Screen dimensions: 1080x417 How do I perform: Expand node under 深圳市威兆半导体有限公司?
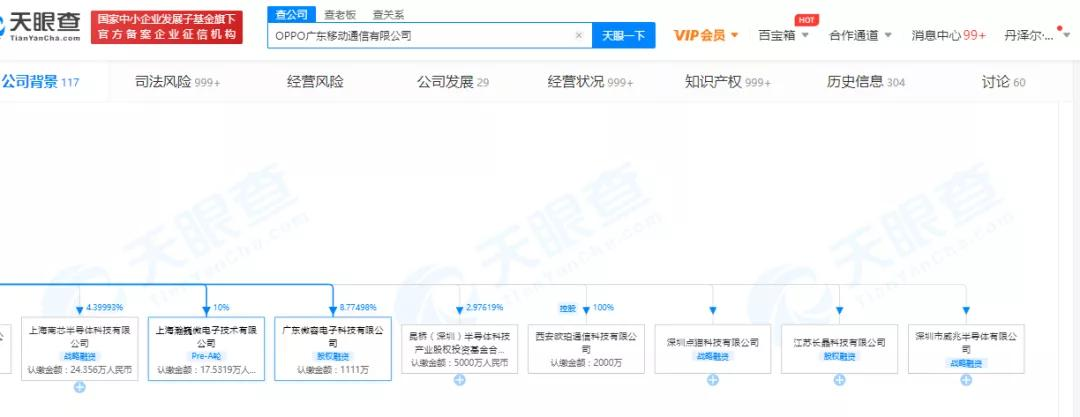coord(966,380)
